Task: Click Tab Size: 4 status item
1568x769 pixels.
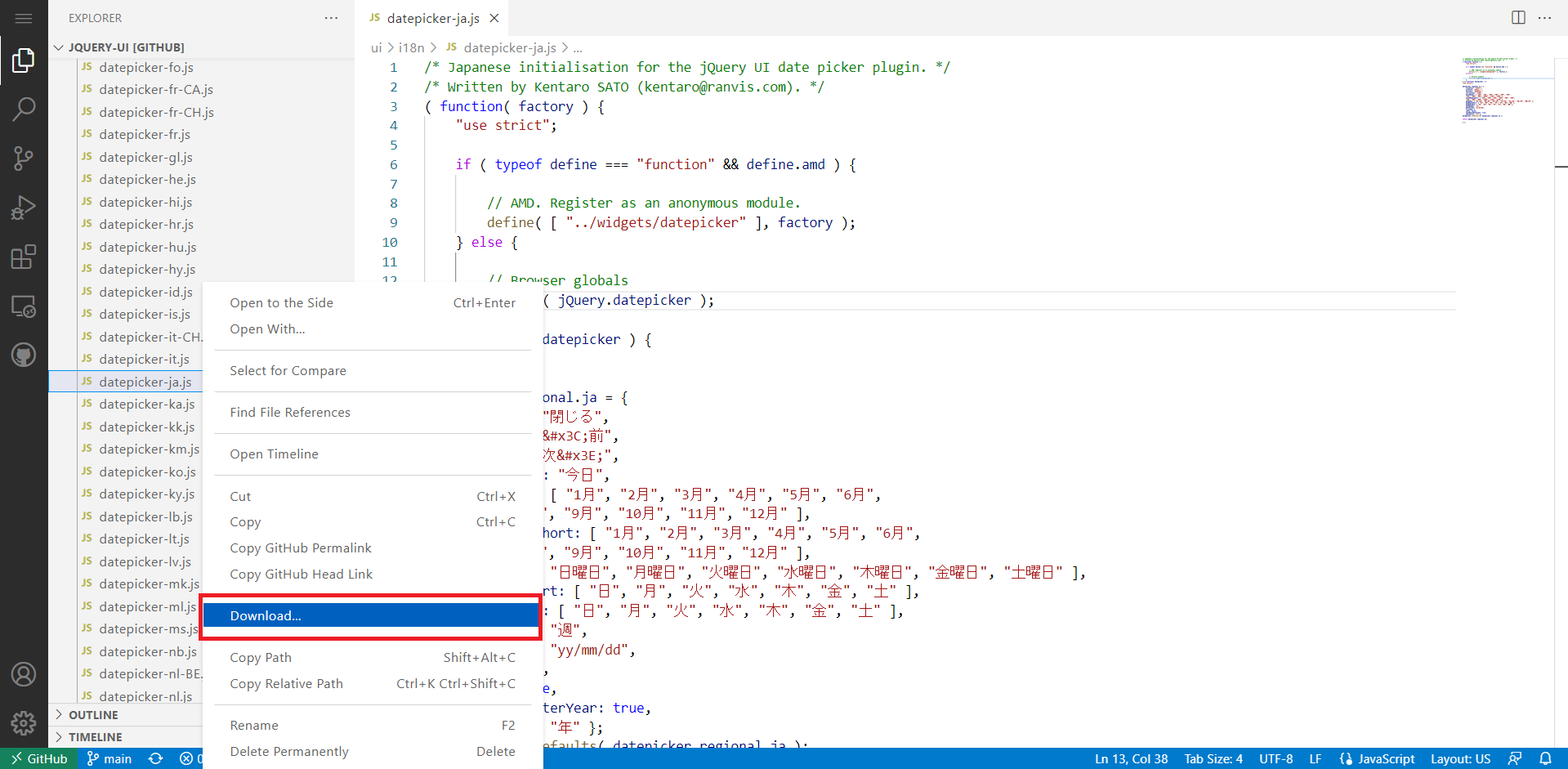Action: click(1213, 758)
